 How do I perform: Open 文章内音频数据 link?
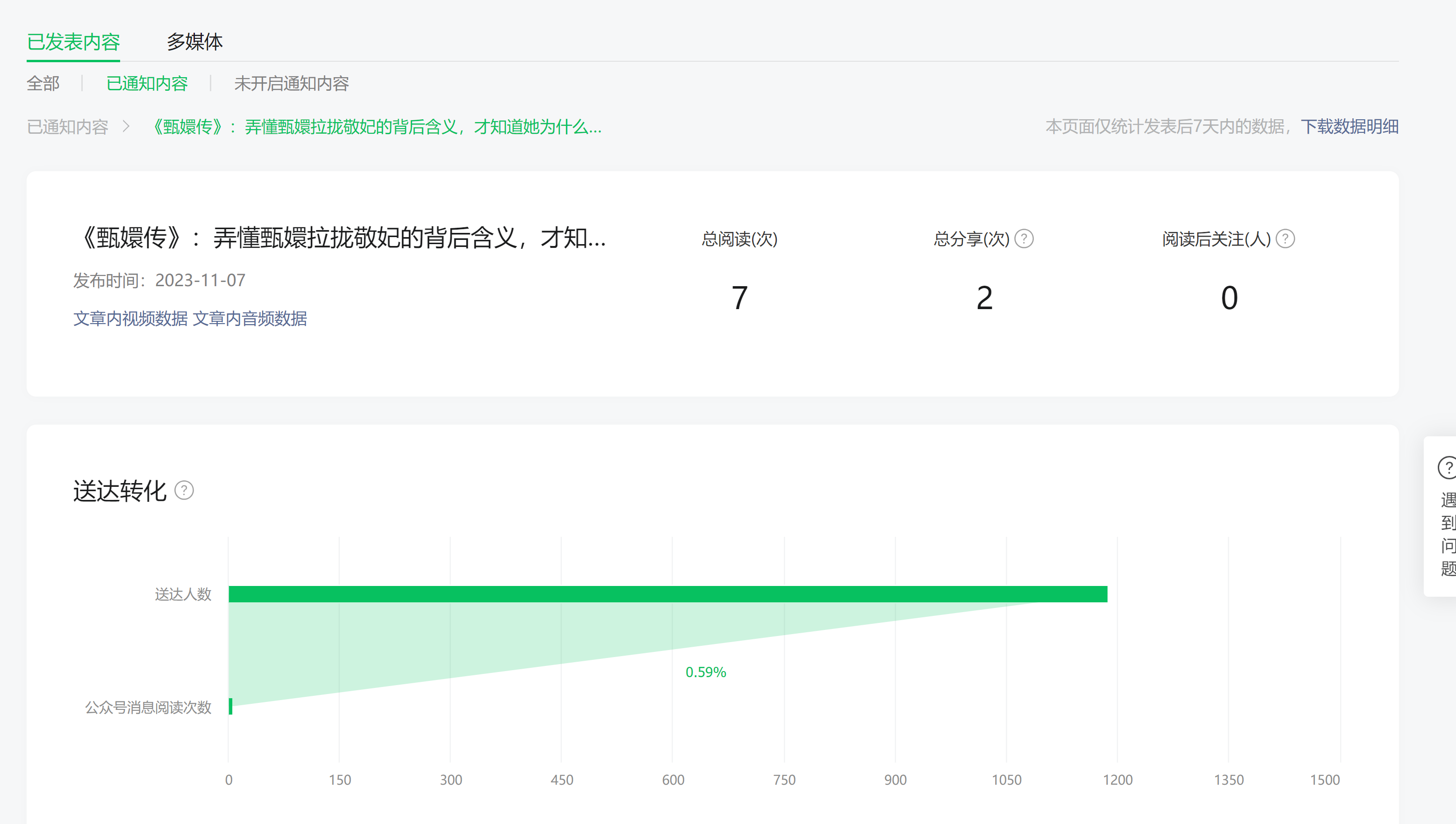pos(250,318)
